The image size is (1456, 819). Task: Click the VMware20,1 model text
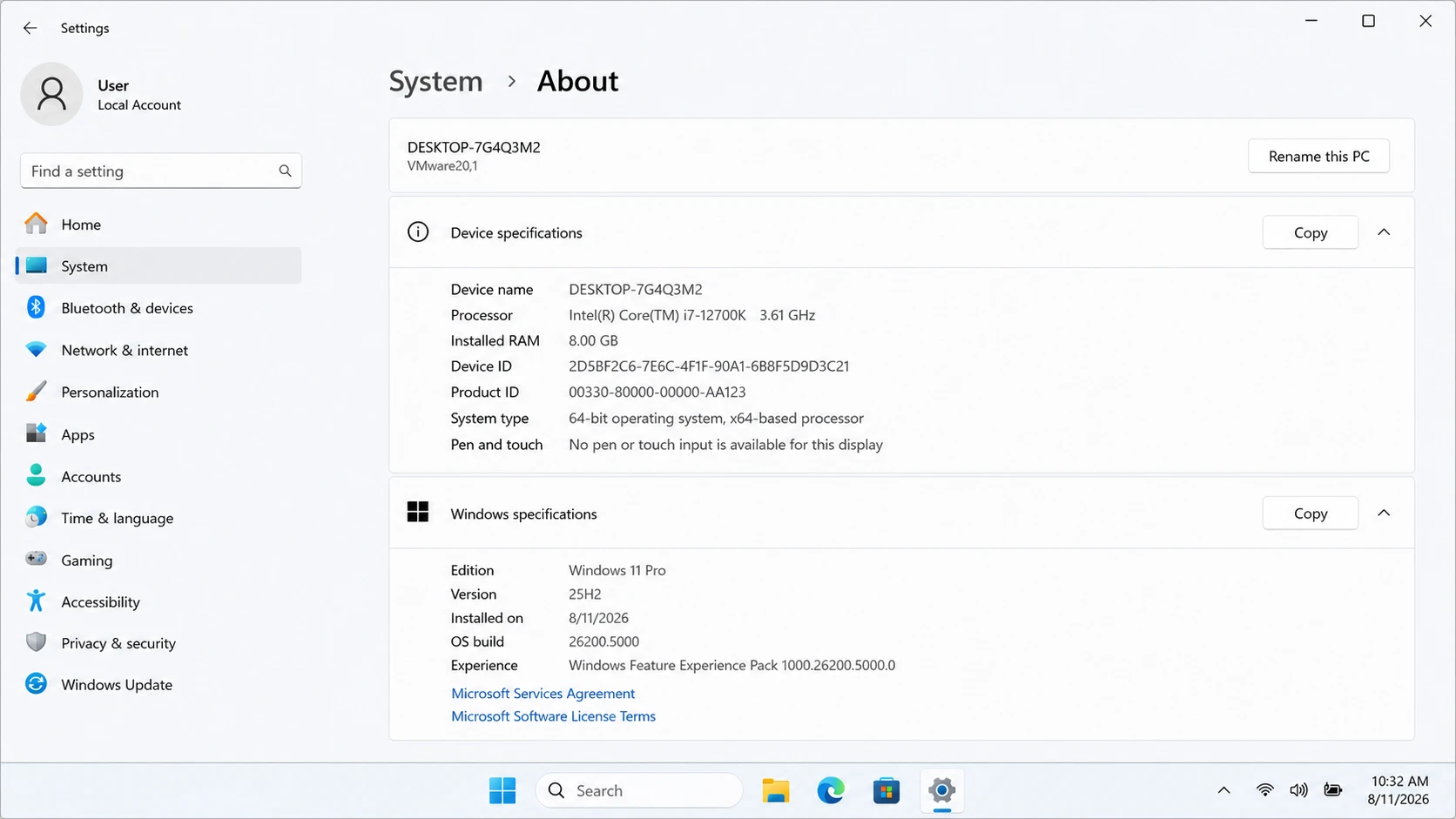[442, 165]
